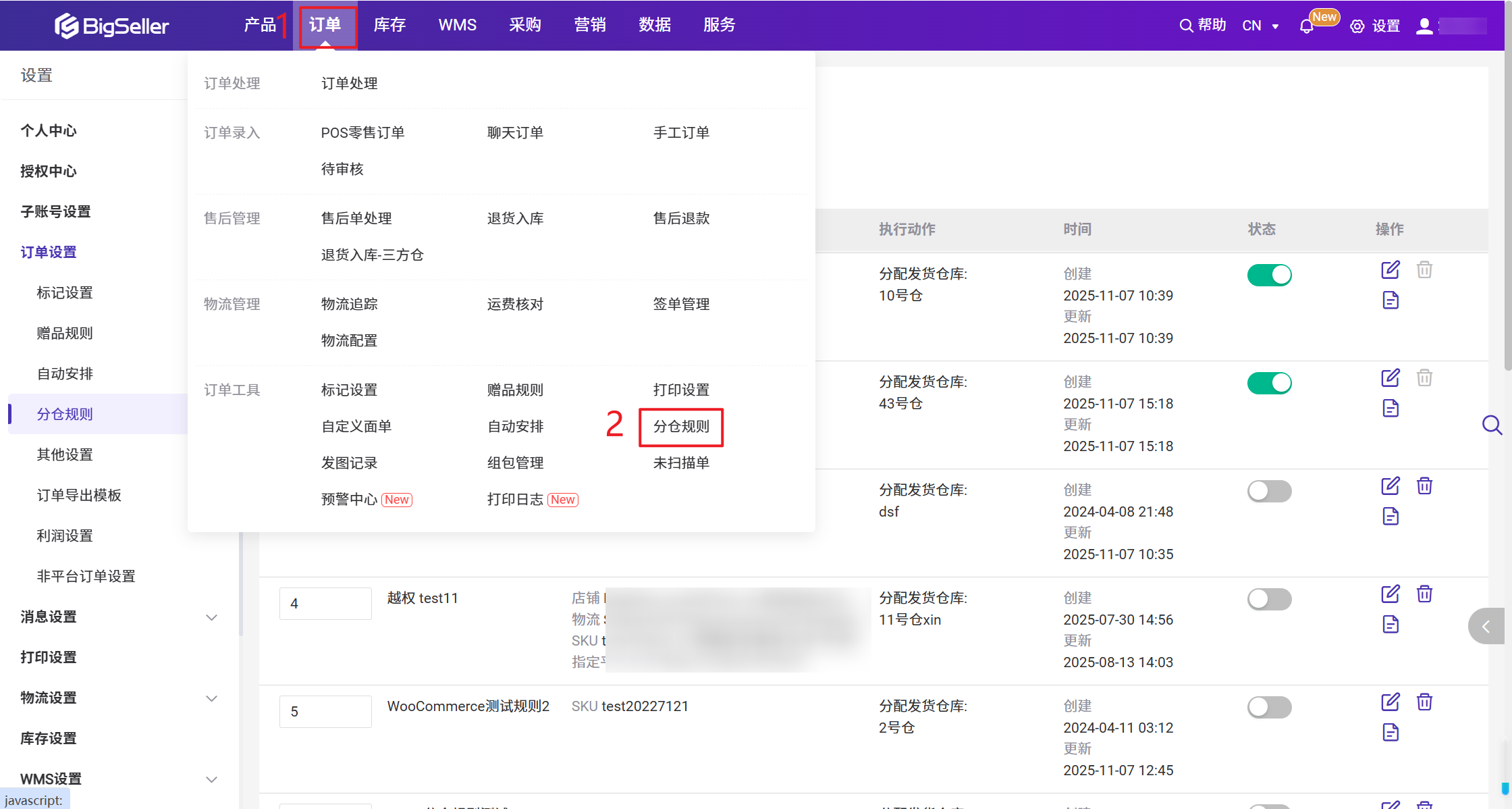The image size is (1512, 809).
Task: Select 分仓规则 in the 订单 mega menu
Action: tap(680, 427)
